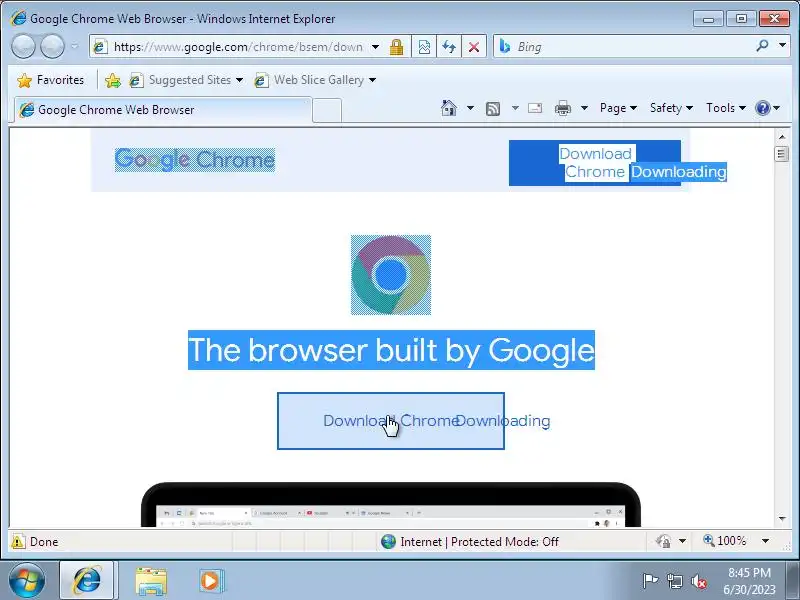Expand the Print options dropdown arrow
Viewport: 800px width, 600px height.
585,108
